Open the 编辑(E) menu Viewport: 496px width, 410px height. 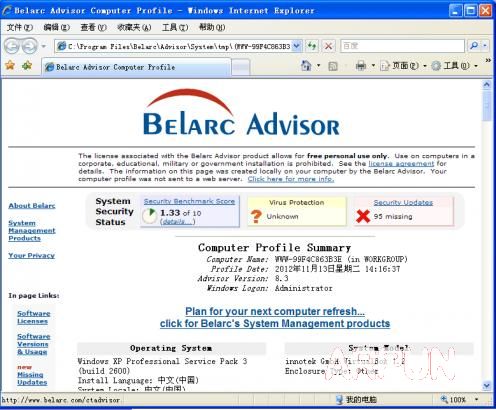57,27
